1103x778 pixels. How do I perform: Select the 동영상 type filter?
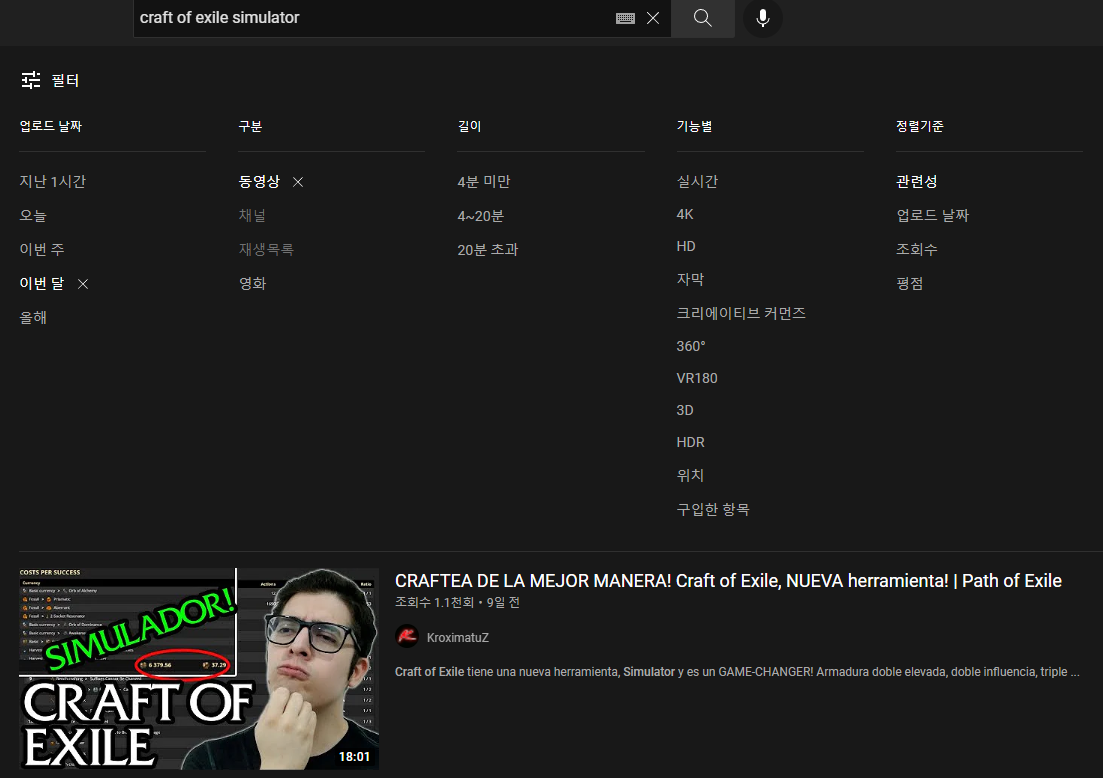(x=259, y=181)
